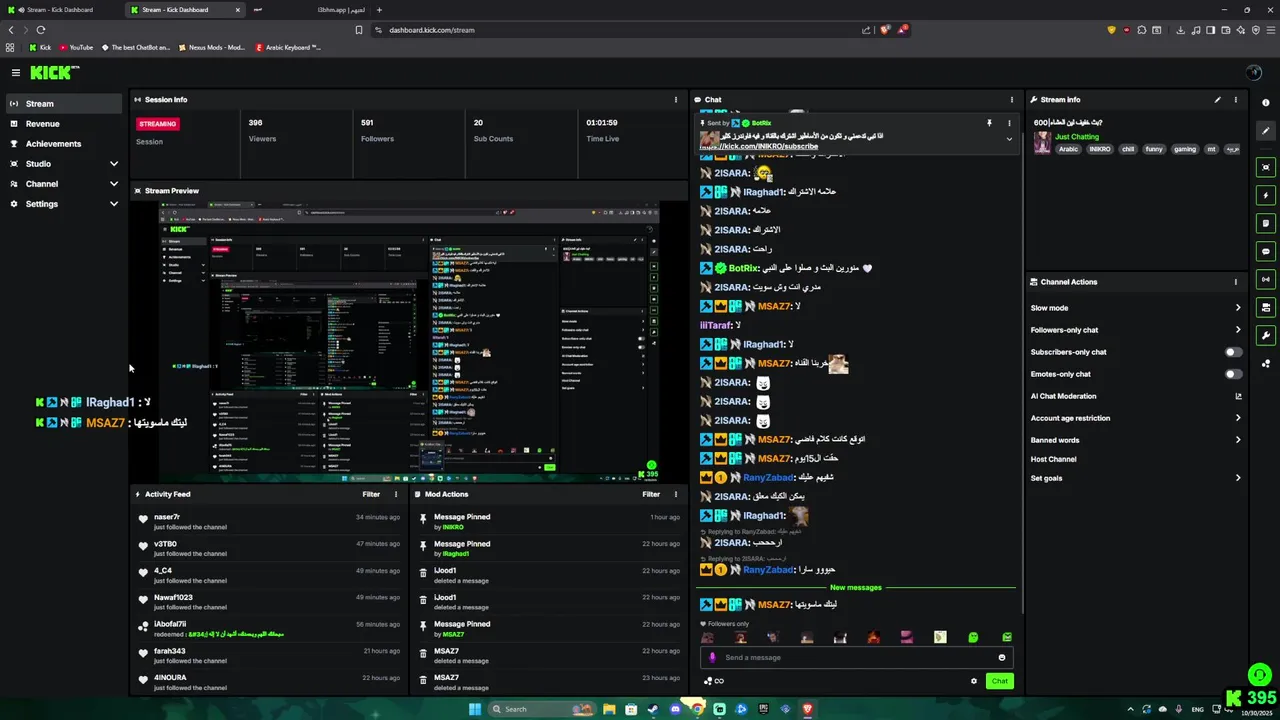Open the Activity Feed options menu

coord(395,494)
